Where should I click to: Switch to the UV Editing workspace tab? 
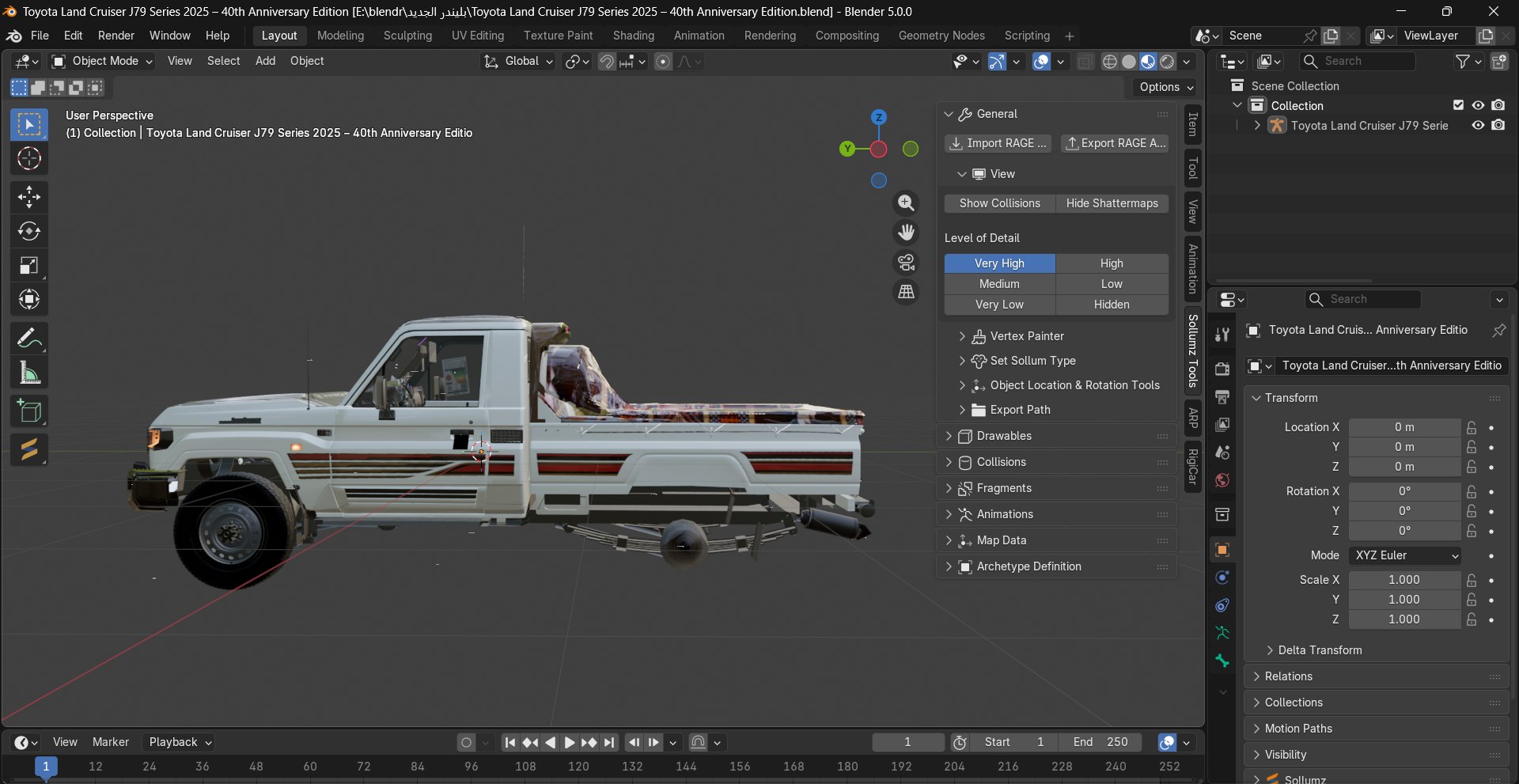coord(478,36)
